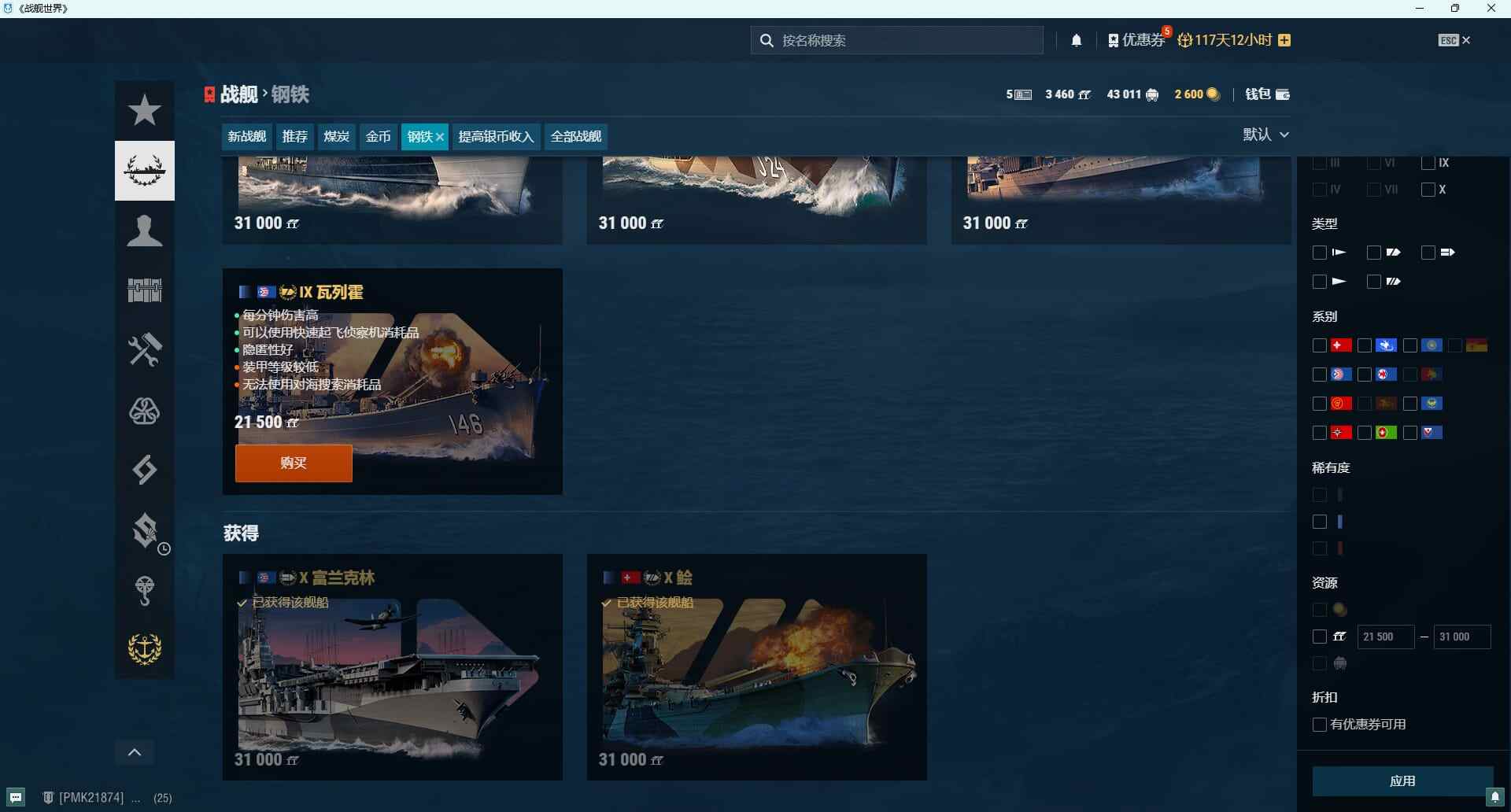Tick the blue rarity checkbox
Viewport: 1511px width, 812px height.
click(x=1320, y=522)
